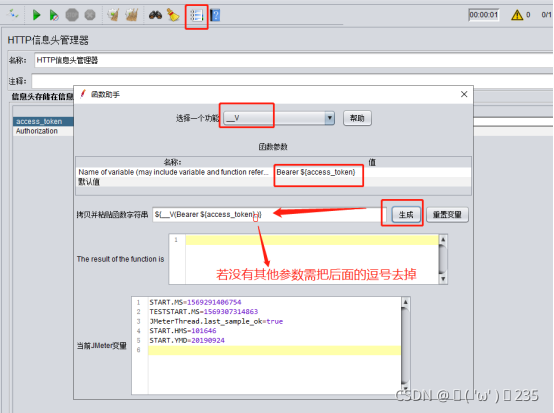Click the Name of variable parameter row

(175, 172)
